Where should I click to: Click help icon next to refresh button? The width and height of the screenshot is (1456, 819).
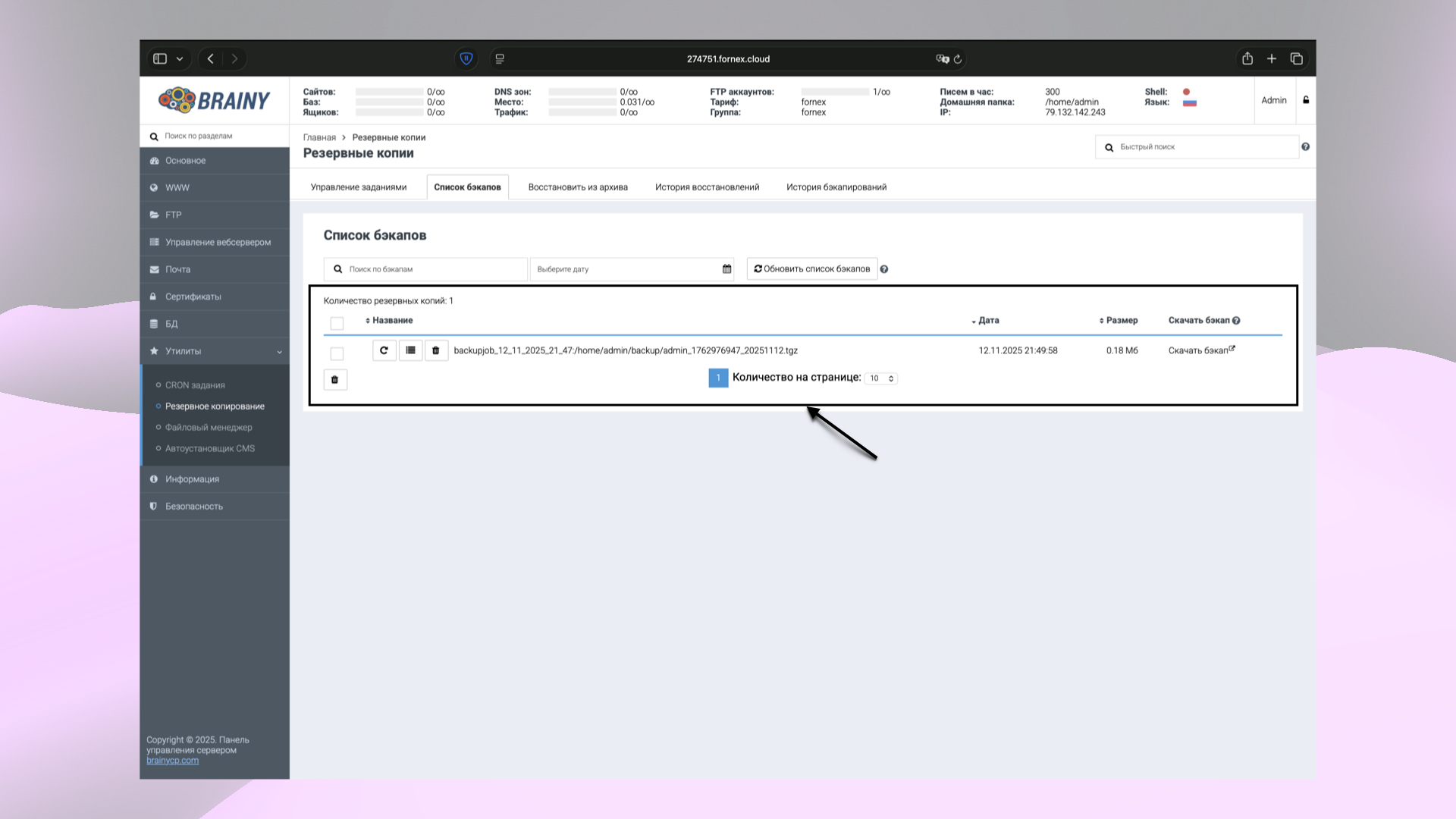click(x=884, y=269)
